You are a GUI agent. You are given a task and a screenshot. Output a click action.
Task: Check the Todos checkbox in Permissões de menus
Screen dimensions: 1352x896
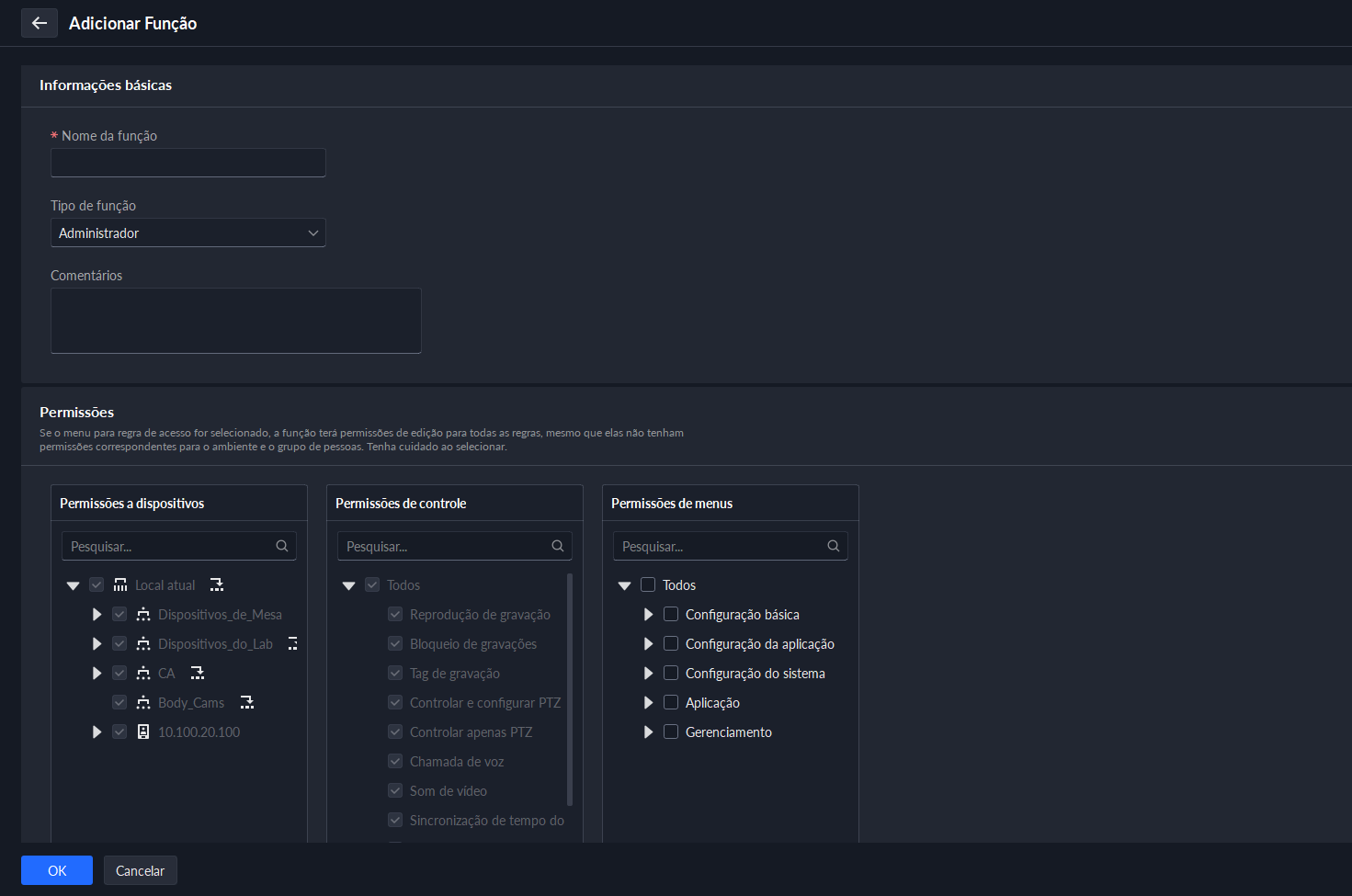point(648,585)
